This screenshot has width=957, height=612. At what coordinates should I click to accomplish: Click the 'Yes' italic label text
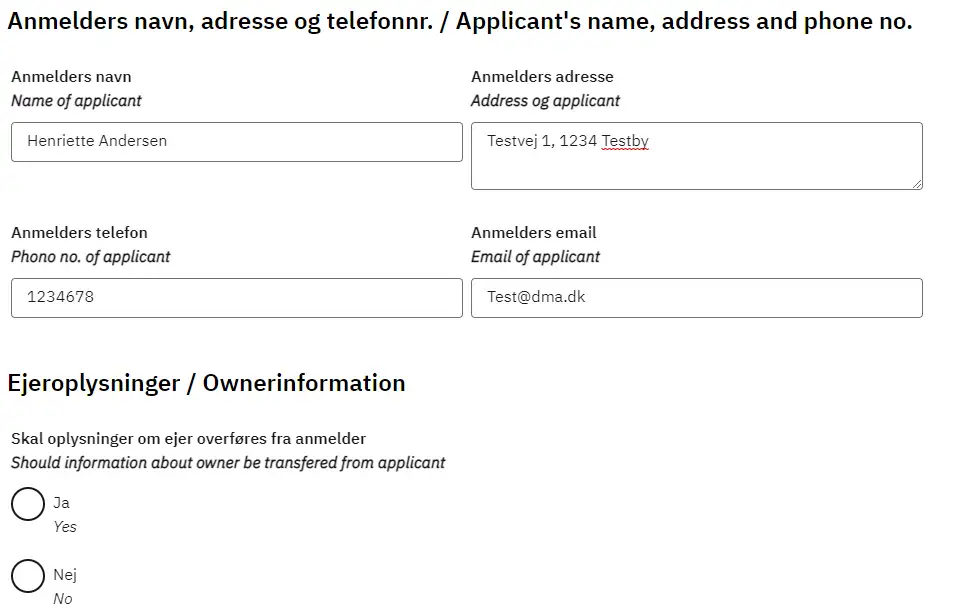click(x=65, y=527)
